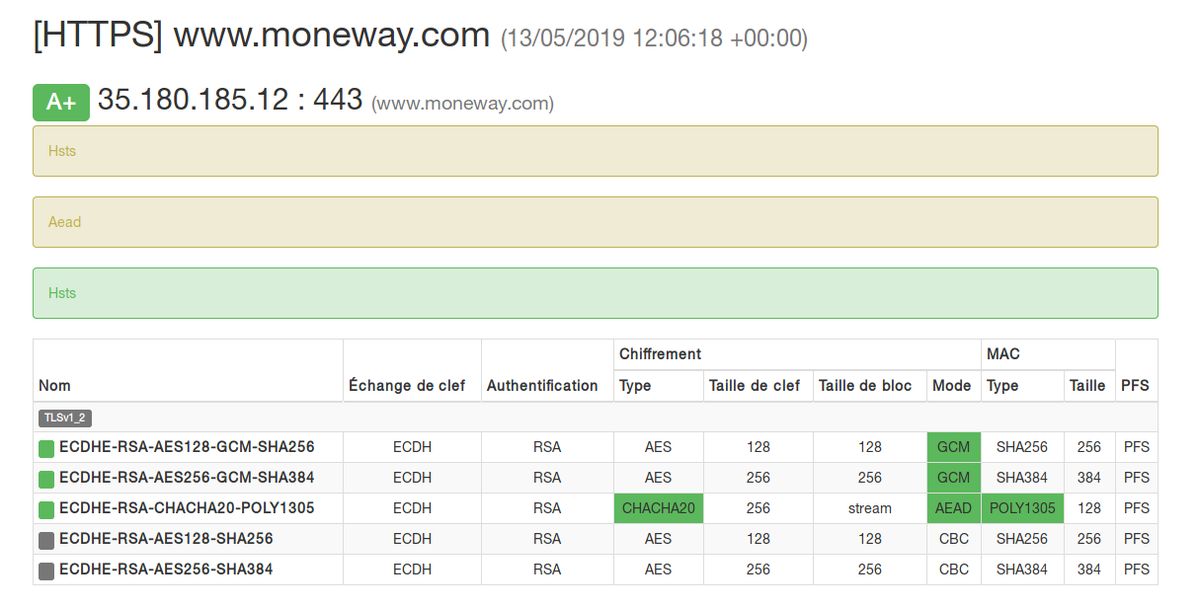This screenshot has width=1200, height=608.
Task: Click green square beside ECDHE-RSA-AES128-GCM-SHA256
Action: [46, 449]
